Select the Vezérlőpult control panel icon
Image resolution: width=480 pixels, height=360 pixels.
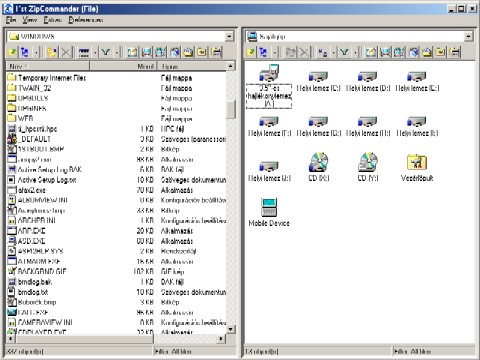417,168
